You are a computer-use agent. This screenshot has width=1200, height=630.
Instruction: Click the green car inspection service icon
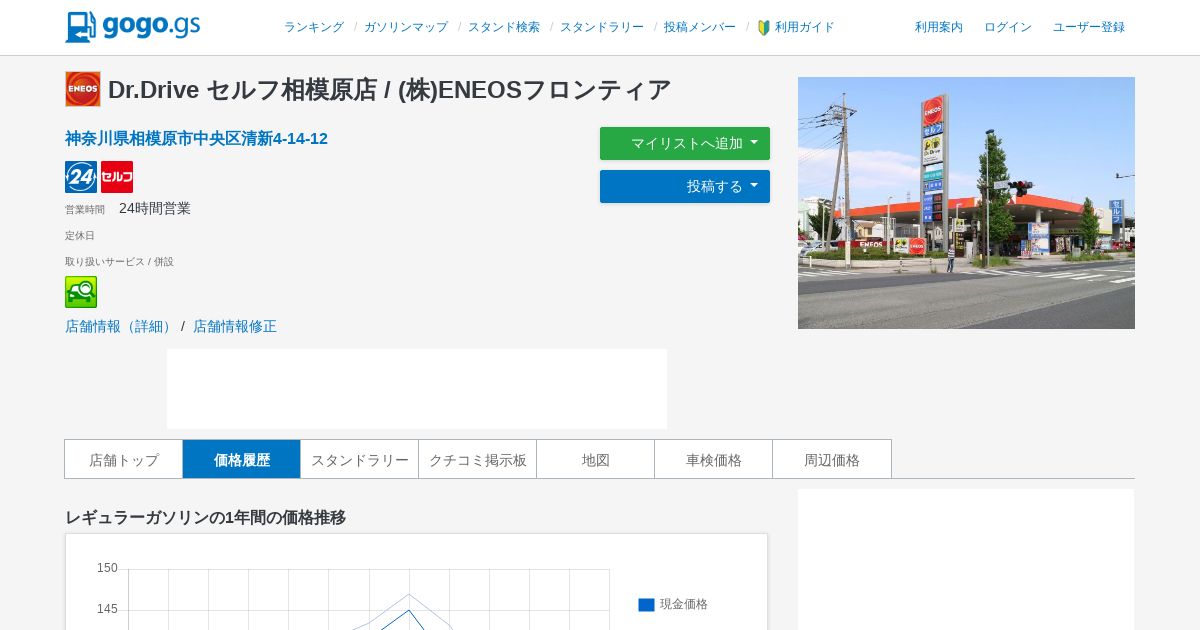[x=81, y=292]
